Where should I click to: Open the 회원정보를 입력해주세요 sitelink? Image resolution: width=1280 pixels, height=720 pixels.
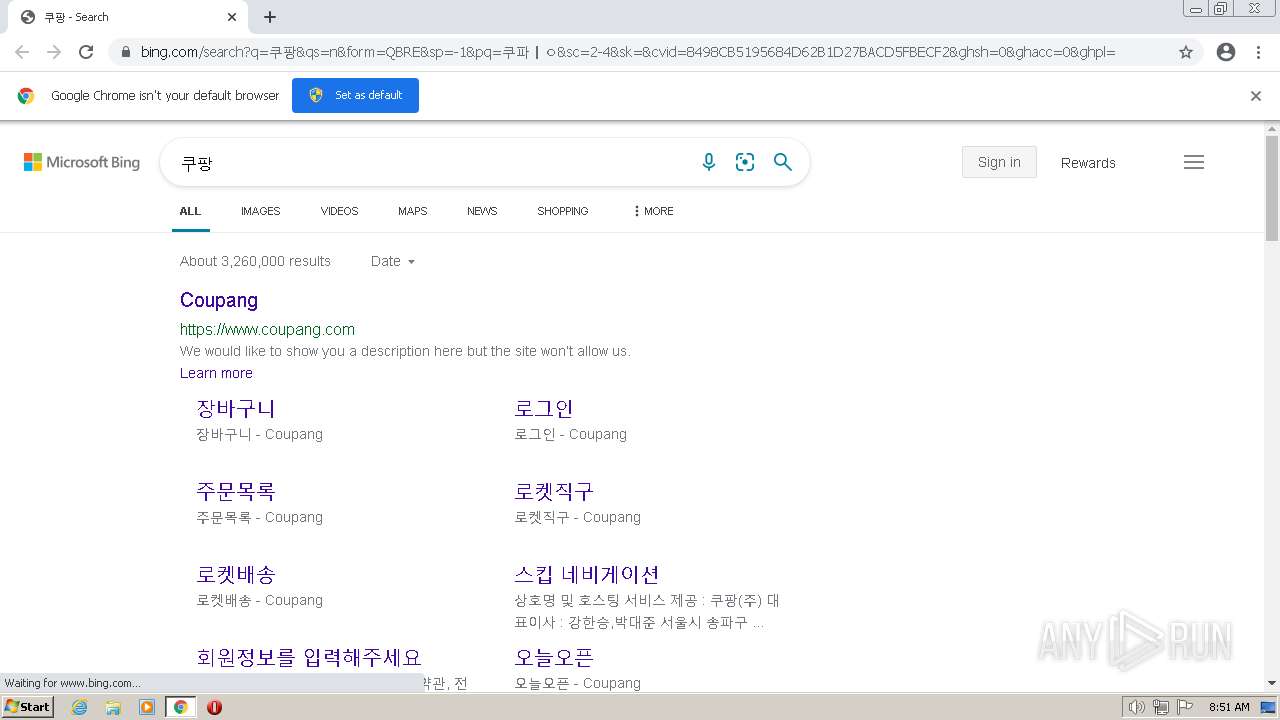308,657
